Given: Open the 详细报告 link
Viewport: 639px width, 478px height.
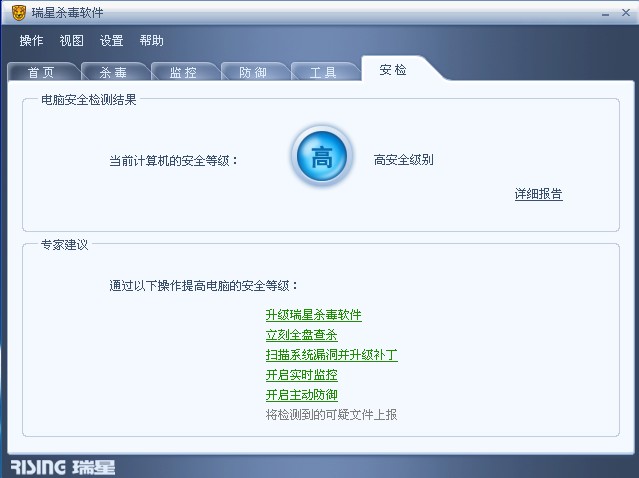Looking at the screenshot, I should coord(538,194).
